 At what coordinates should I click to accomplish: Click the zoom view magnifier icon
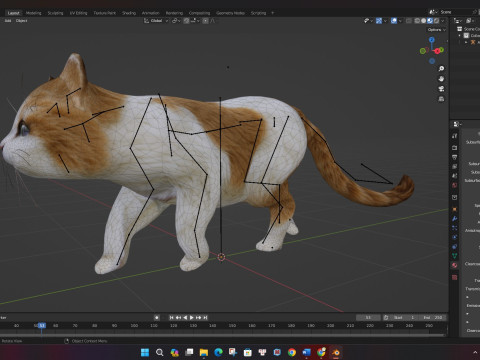[441, 69]
